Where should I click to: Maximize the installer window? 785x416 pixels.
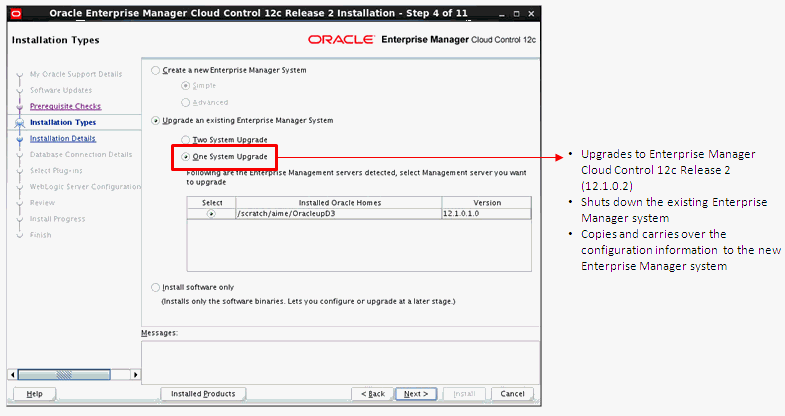coord(516,14)
